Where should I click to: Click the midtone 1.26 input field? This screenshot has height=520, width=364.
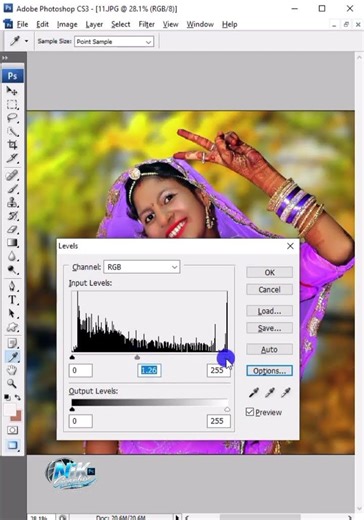click(149, 370)
